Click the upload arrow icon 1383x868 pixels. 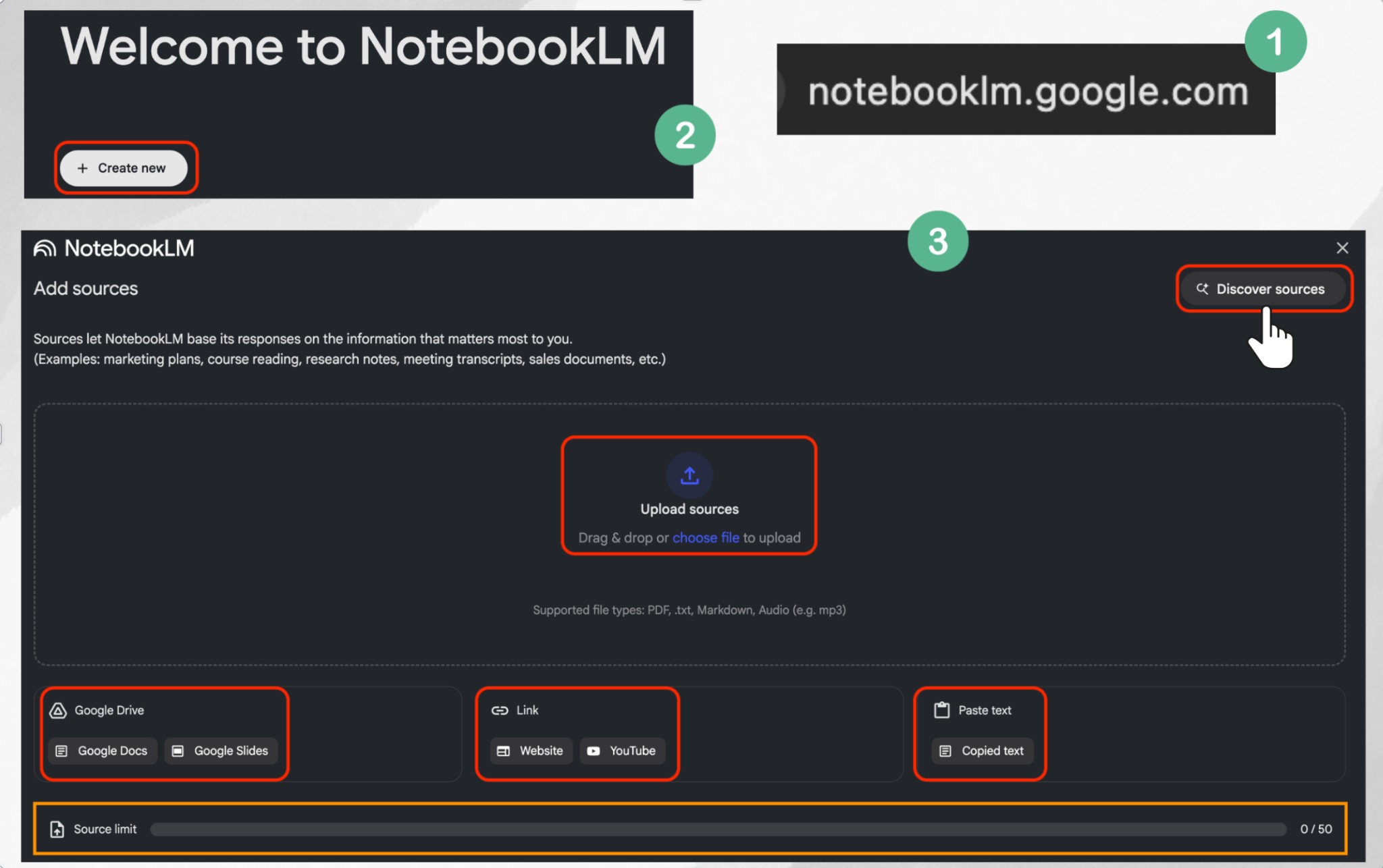tap(689, 476)
